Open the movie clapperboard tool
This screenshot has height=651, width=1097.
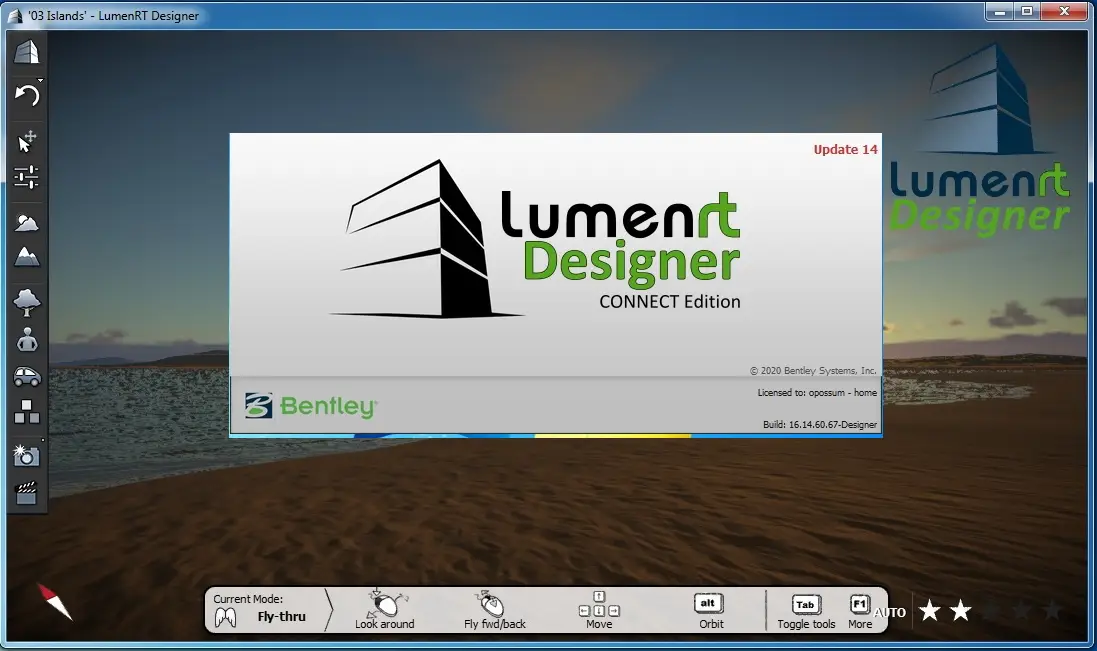pos(27,492)
